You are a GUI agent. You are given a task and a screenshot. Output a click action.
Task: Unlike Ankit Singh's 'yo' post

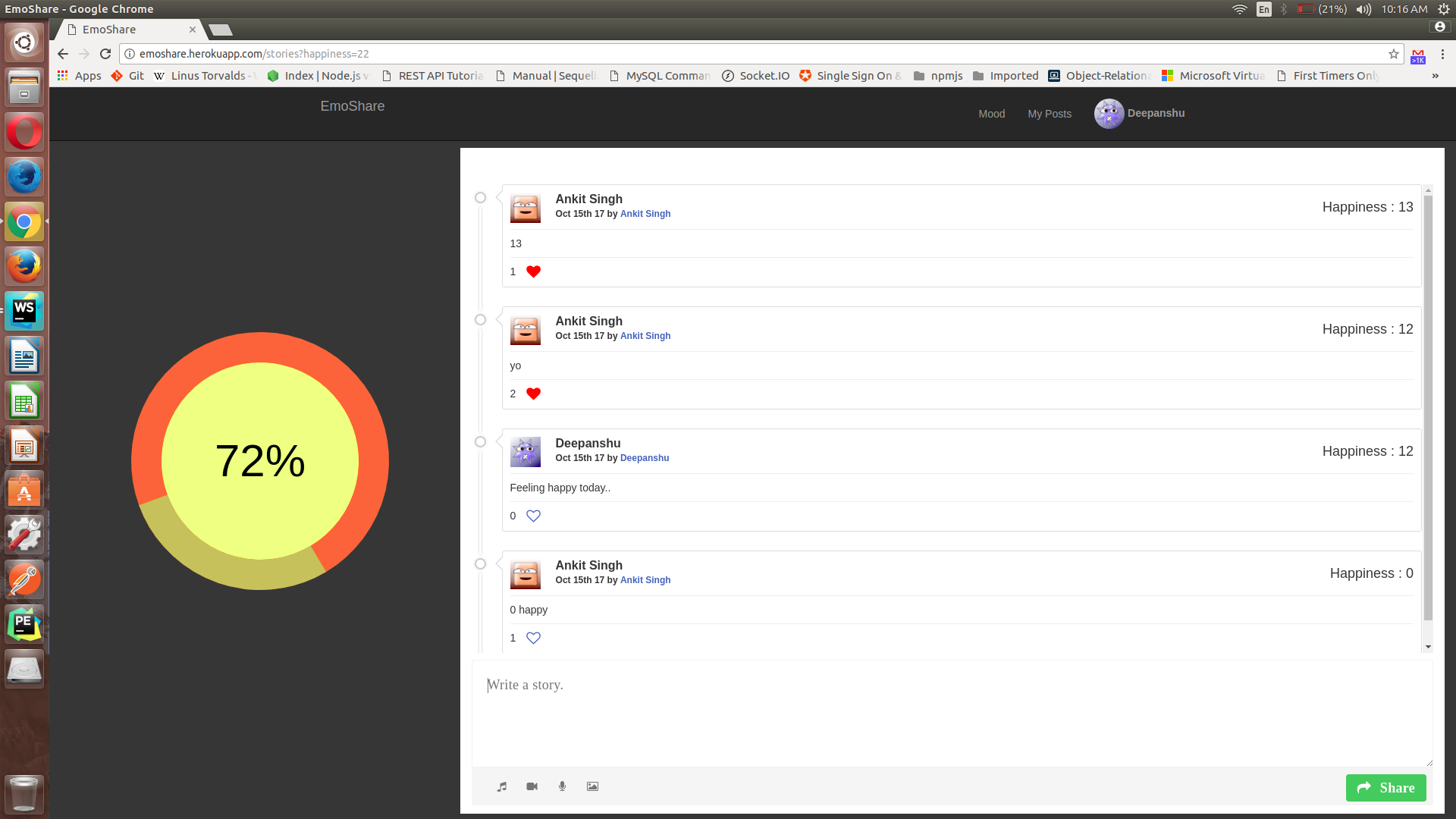(534, 394)
